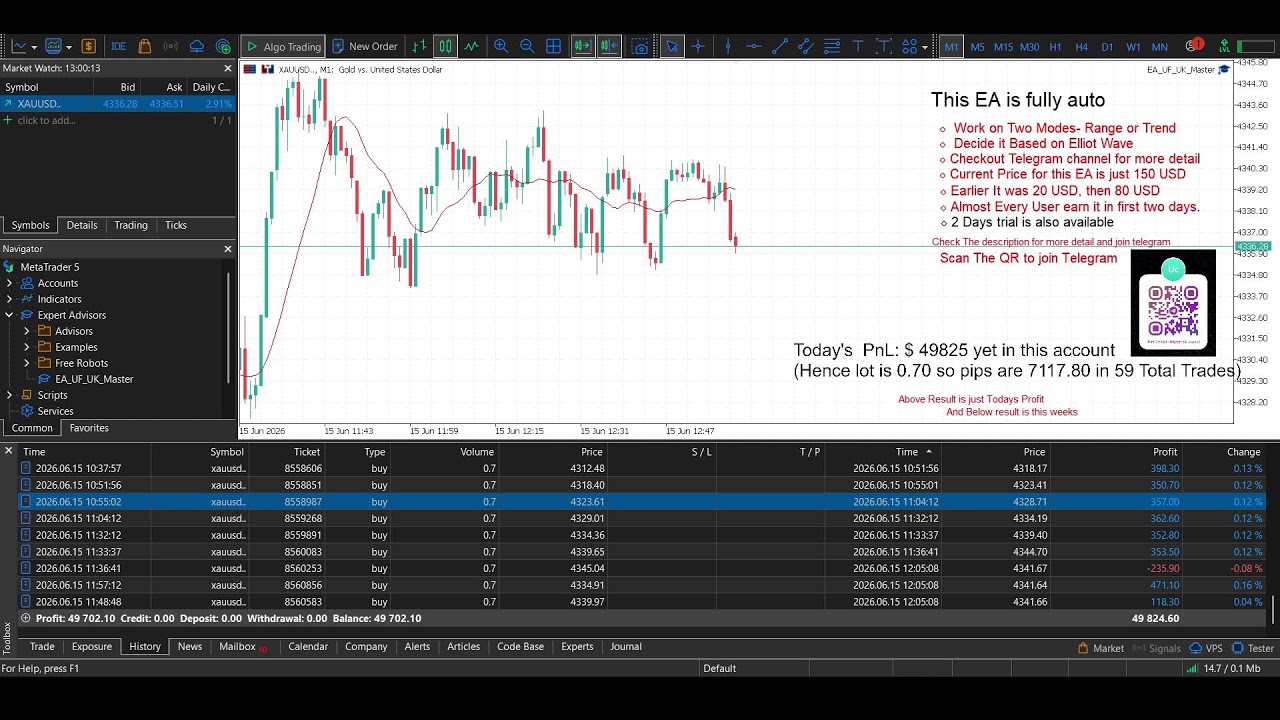1280x720 pixels.
Task: Toggle chart shift
Action: pos(609,46)
